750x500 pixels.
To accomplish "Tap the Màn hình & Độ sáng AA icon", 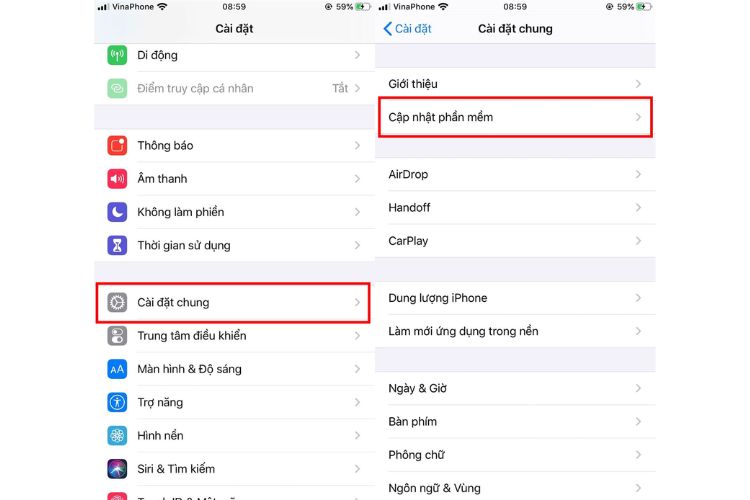I will click(x=117, y=369).
